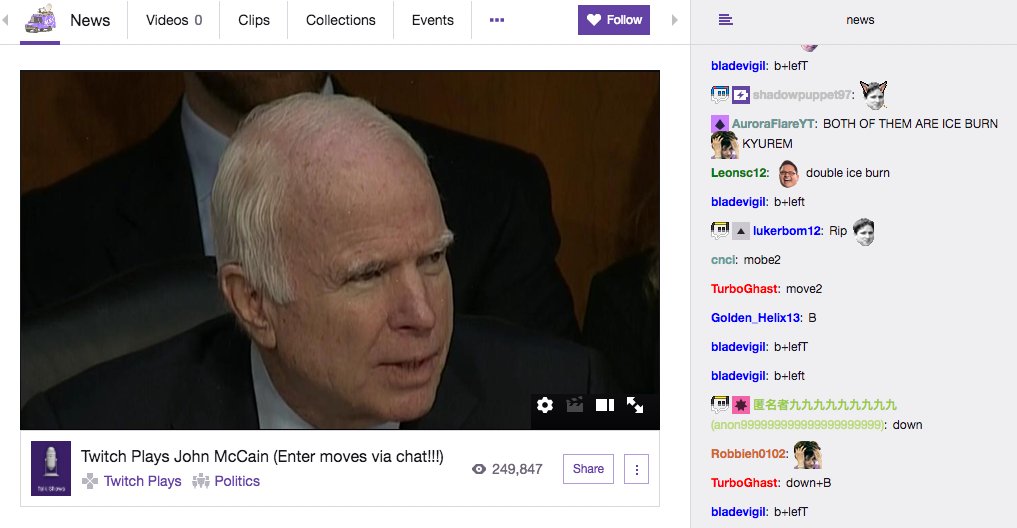
Task: Click lukerbom12's chat badge icon
Action: tap(720, 230)
